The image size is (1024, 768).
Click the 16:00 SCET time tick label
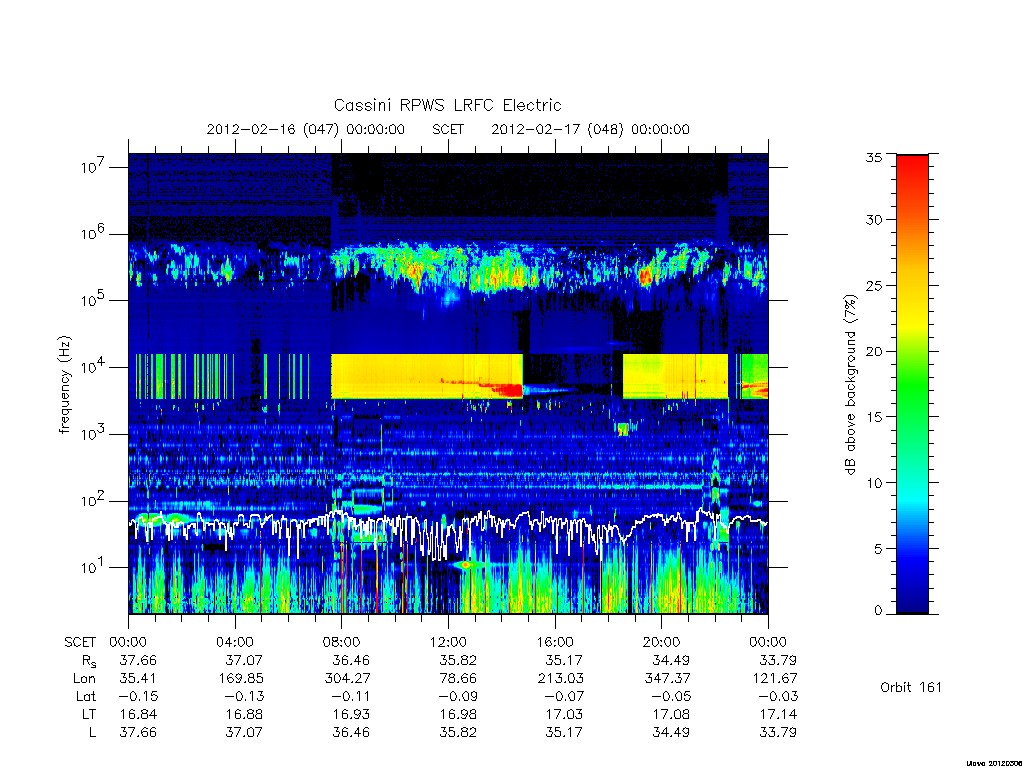tap(555, 642)
